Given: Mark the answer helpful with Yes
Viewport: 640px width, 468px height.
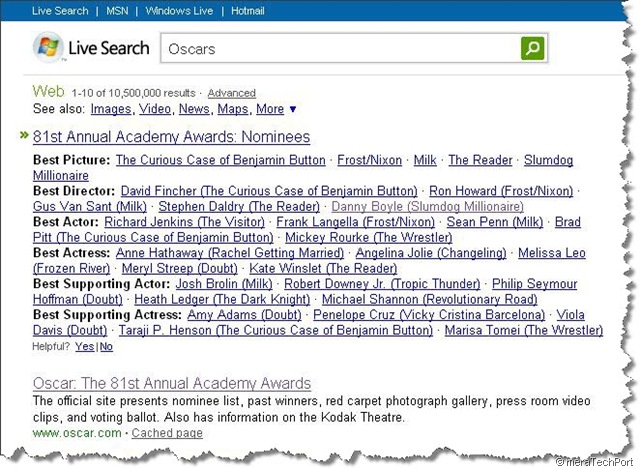Looking at the screenshot, I should pyautogui.click(x=84, y=346).
